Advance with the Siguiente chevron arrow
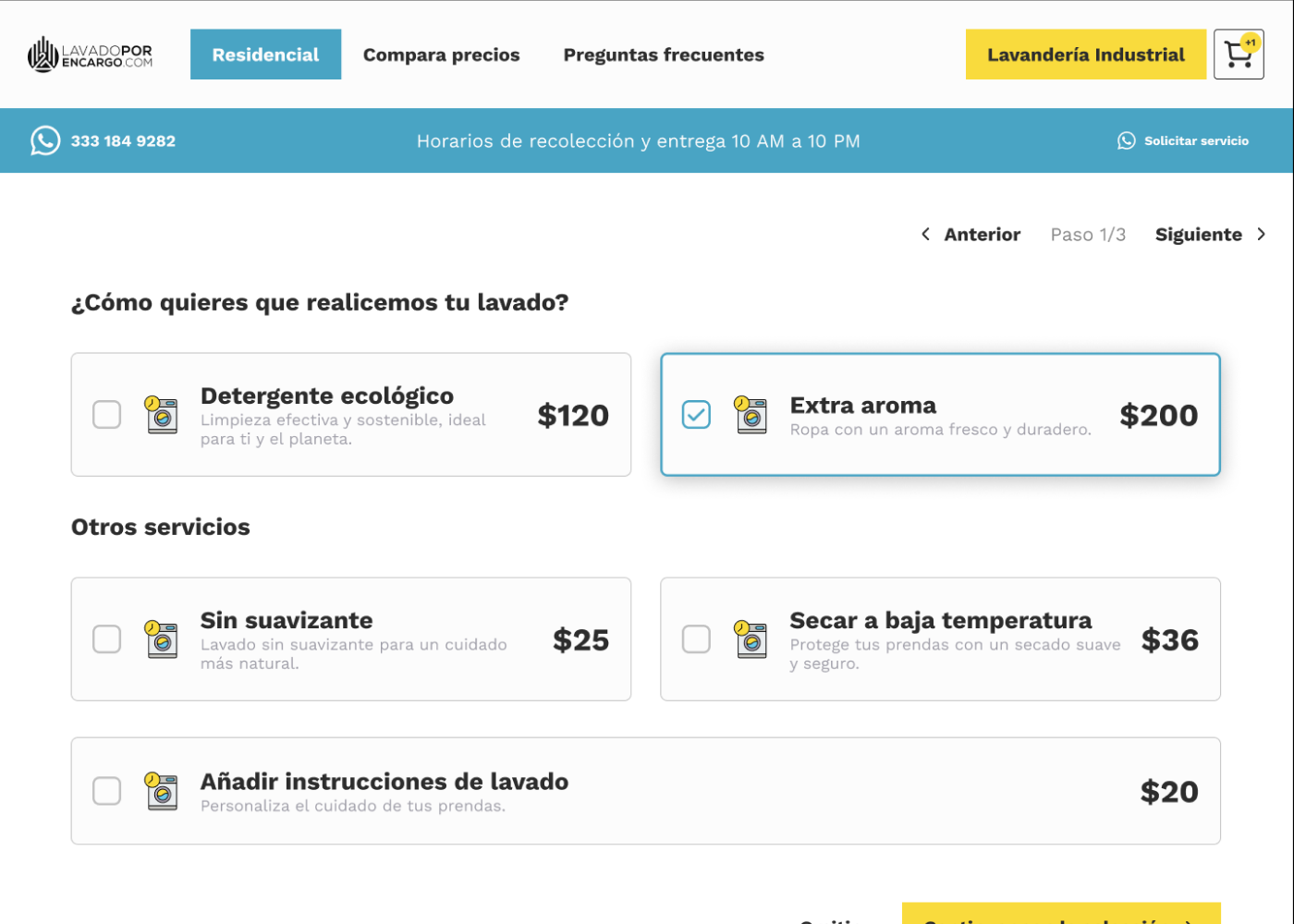 [1261, 235]
